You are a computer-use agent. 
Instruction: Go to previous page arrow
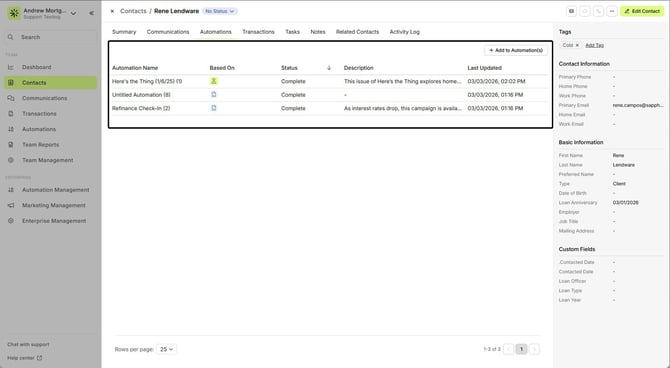click(x=508, y=349)
